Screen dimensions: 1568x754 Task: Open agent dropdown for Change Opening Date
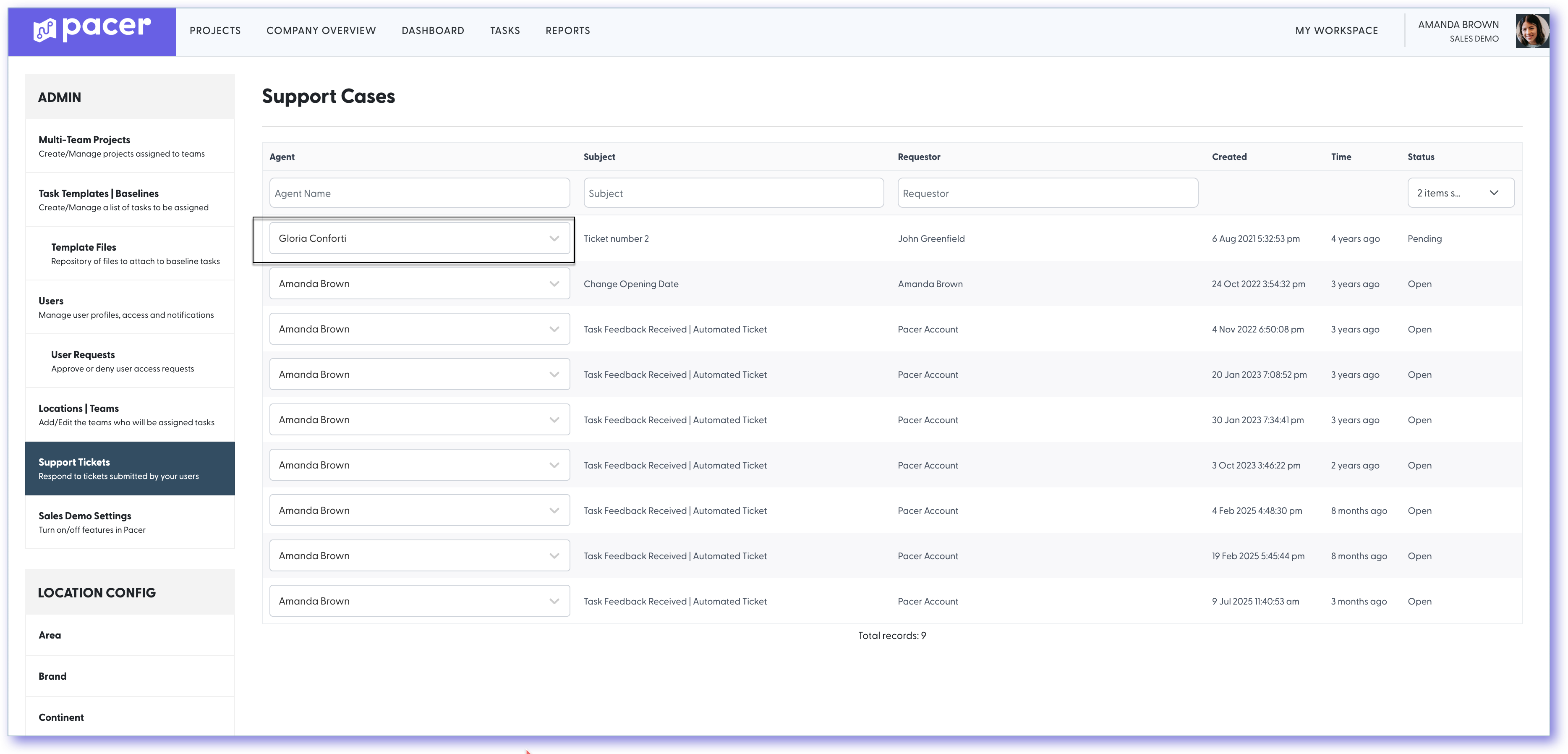[419, 283]
